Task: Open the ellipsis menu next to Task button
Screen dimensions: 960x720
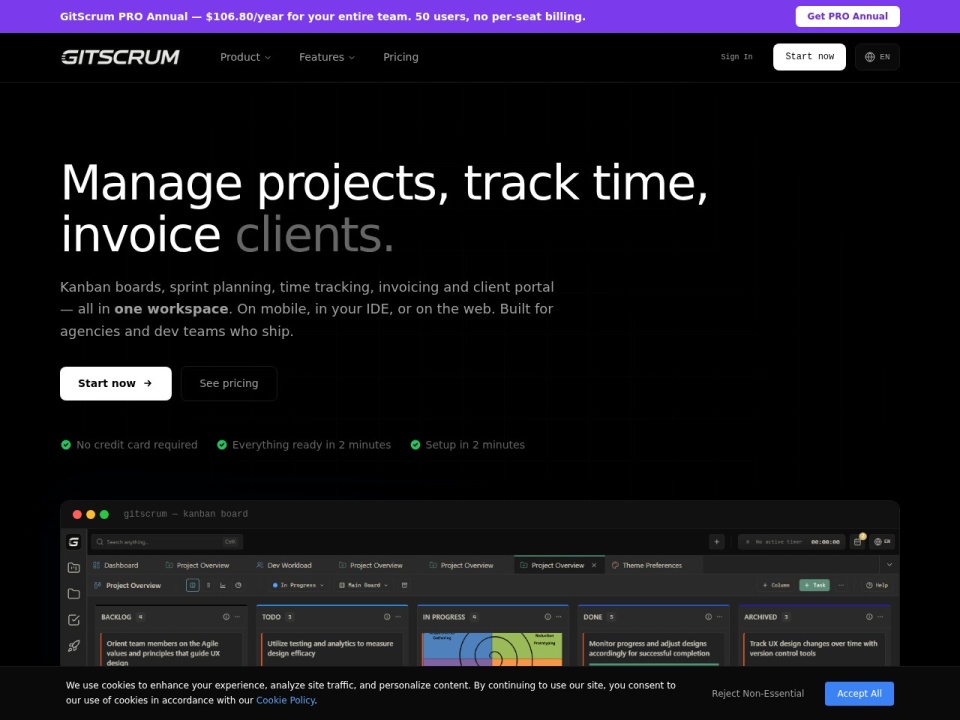Action: pos(841,585)
